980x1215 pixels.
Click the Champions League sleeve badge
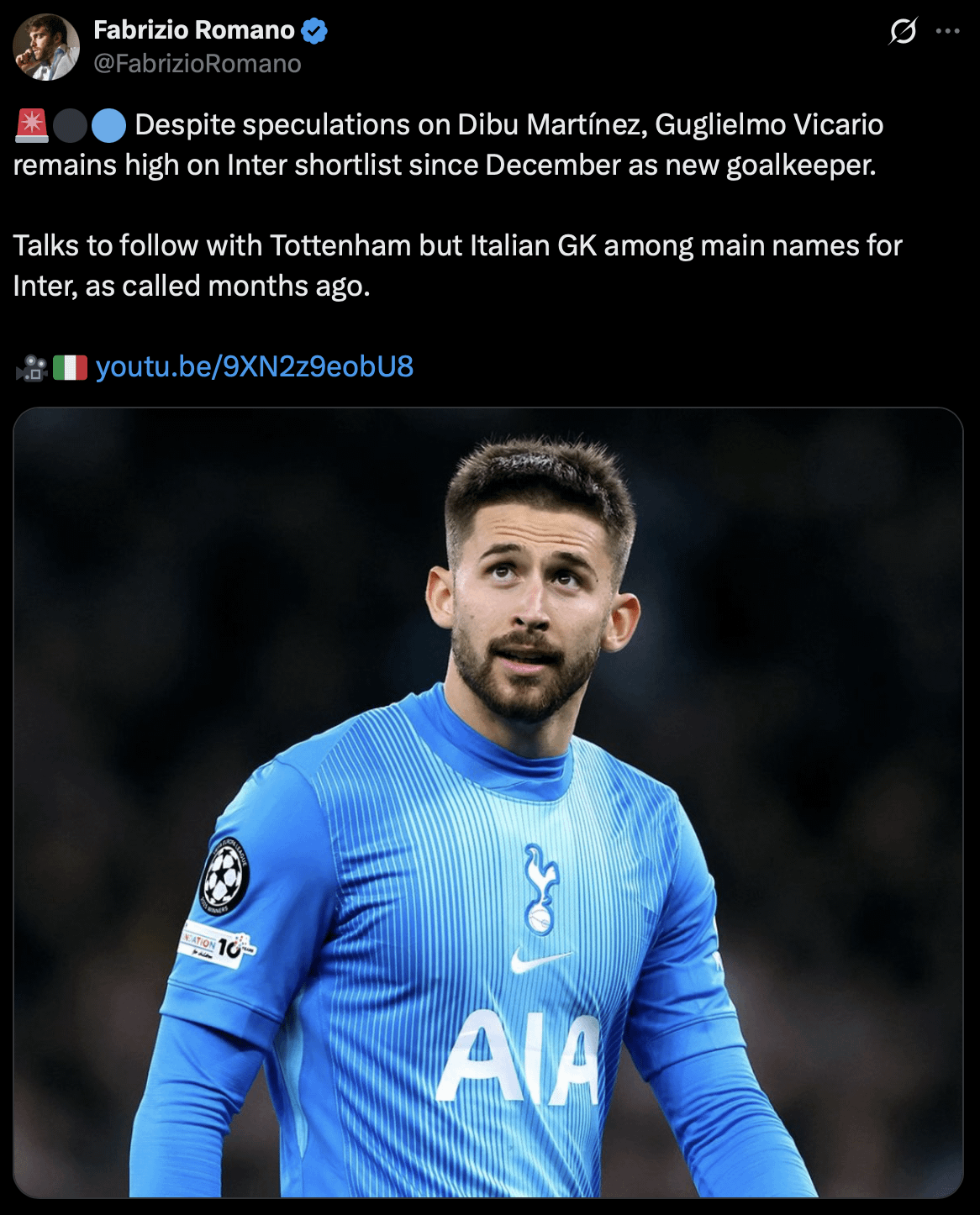coord(225,876)
